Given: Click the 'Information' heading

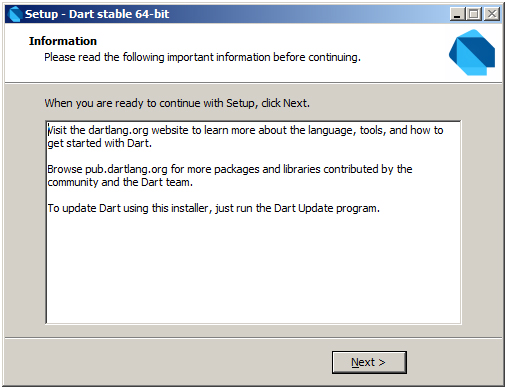Looking at the screenshot, I should (63, 41).
